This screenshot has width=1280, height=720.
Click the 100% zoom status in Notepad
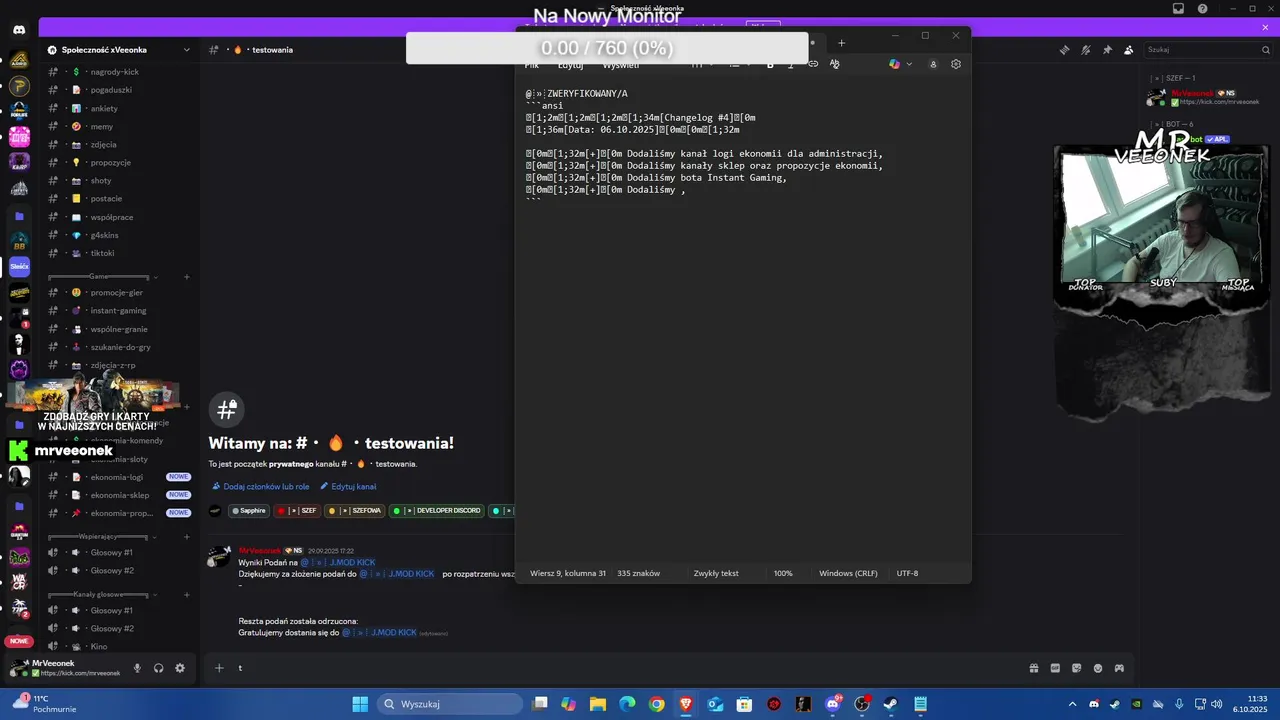(x=783, y=573)
